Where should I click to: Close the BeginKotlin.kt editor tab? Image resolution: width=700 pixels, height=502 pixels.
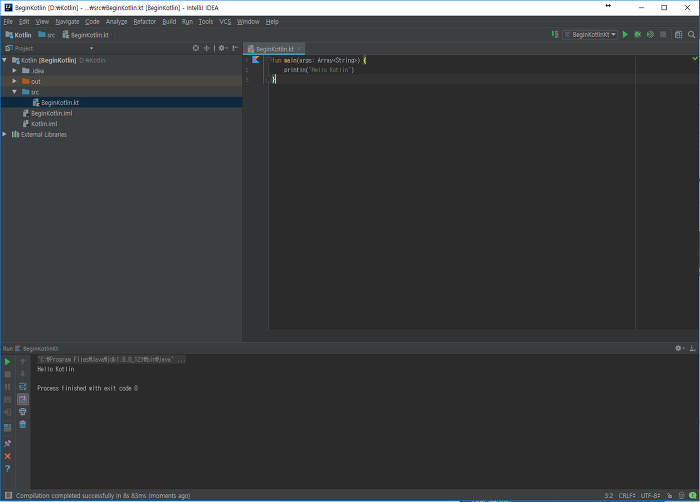click(299, 49)
